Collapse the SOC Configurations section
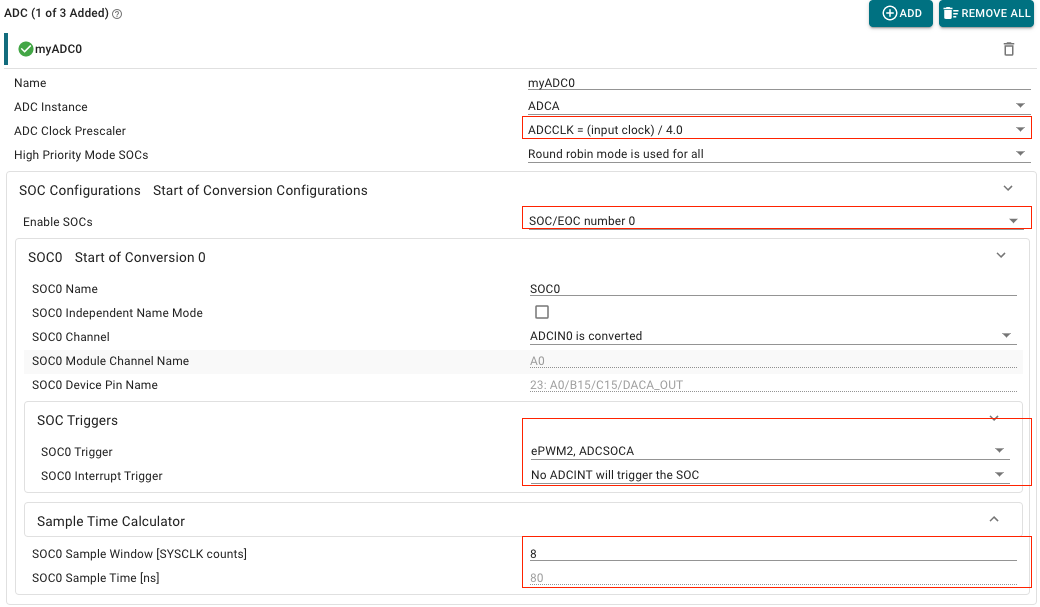Image resolution: width=1040 pixels, height=607 pixels. (x=1008, y=188)
